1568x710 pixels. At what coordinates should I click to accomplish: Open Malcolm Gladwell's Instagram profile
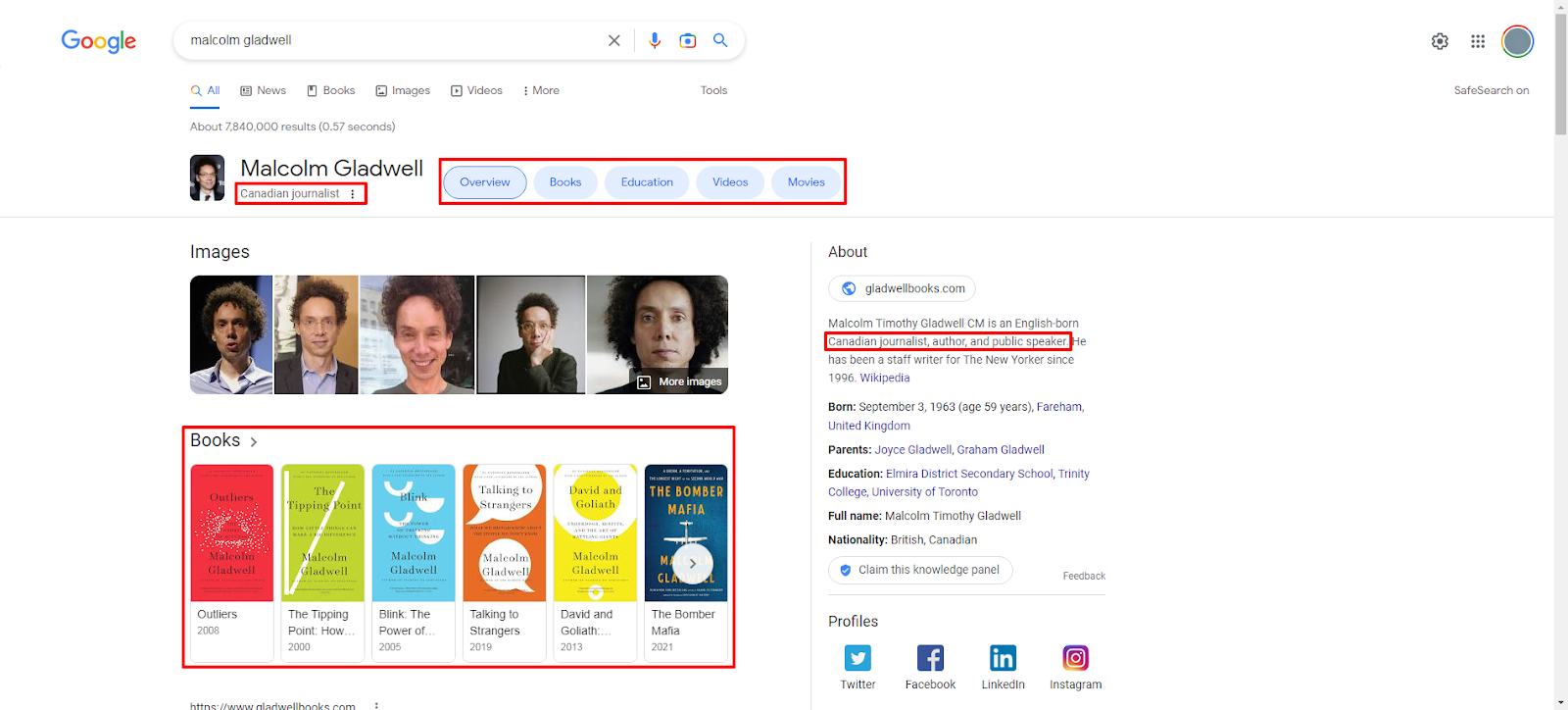pyautogui.click(x=1076, y=667)
